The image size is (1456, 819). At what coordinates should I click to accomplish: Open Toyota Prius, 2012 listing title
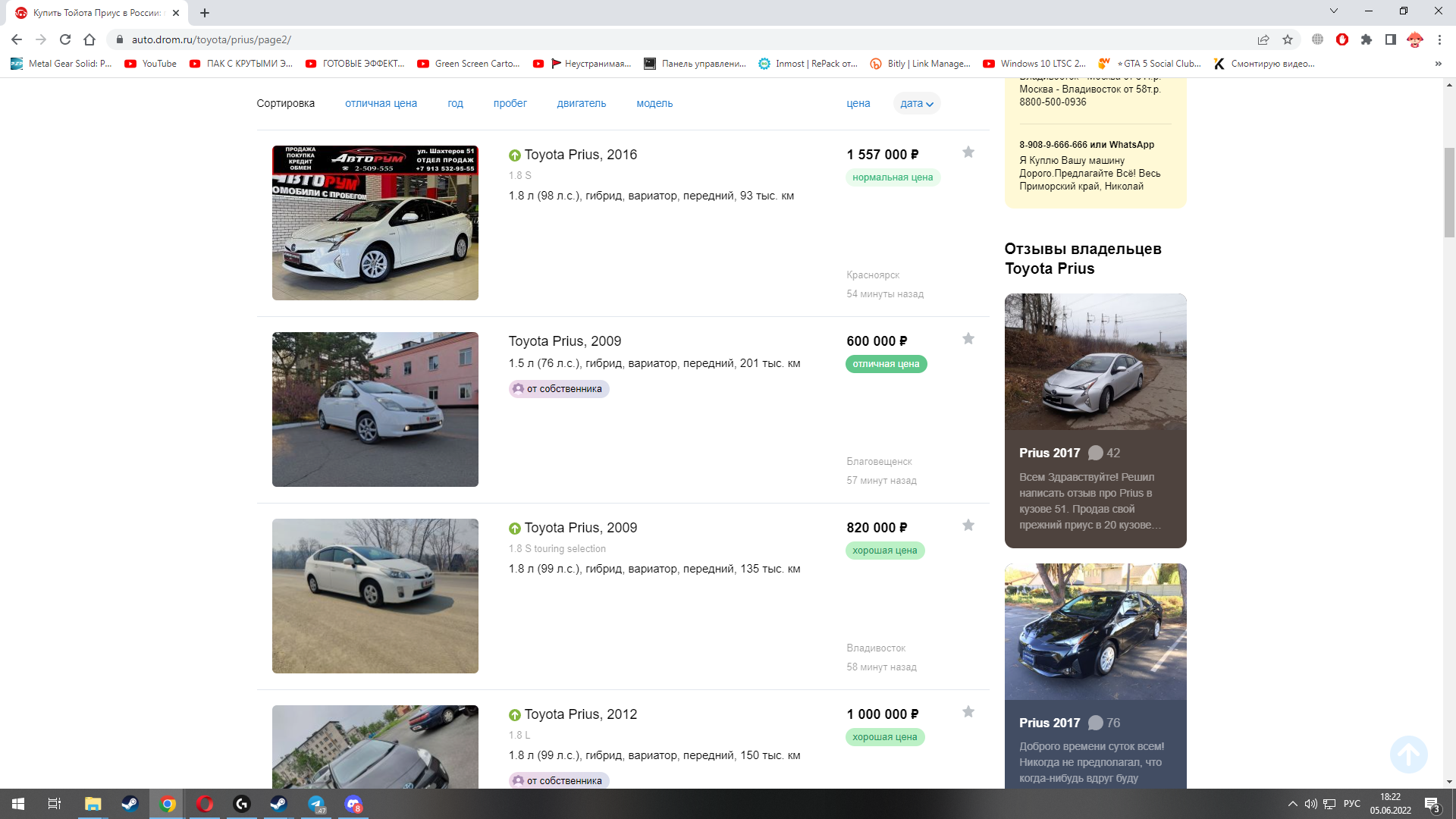tap(580, 714)
